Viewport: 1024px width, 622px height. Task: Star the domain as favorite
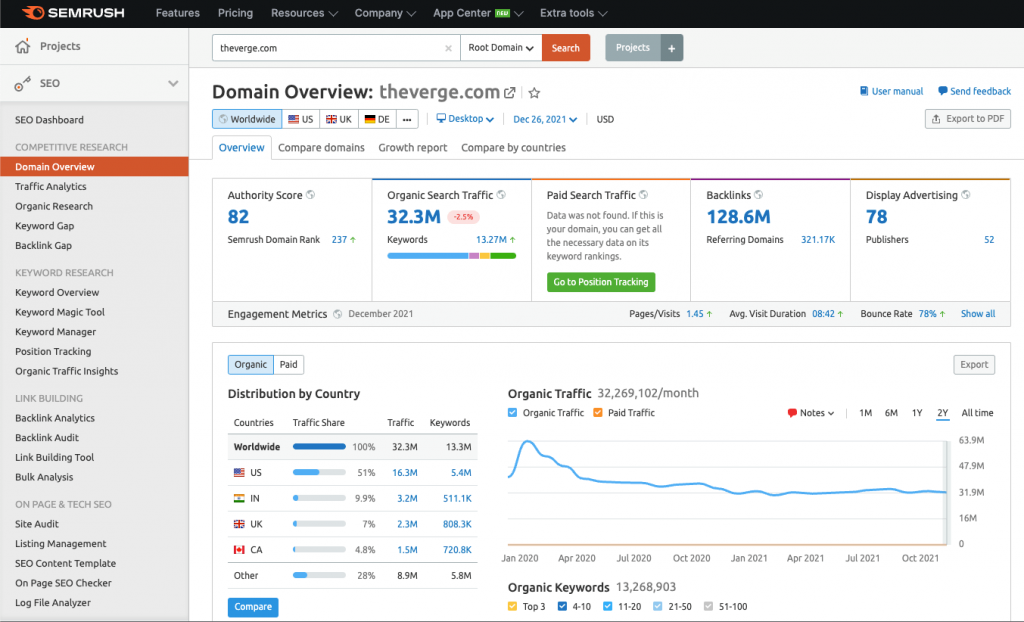pyautogui.click(x=534, y=93)
